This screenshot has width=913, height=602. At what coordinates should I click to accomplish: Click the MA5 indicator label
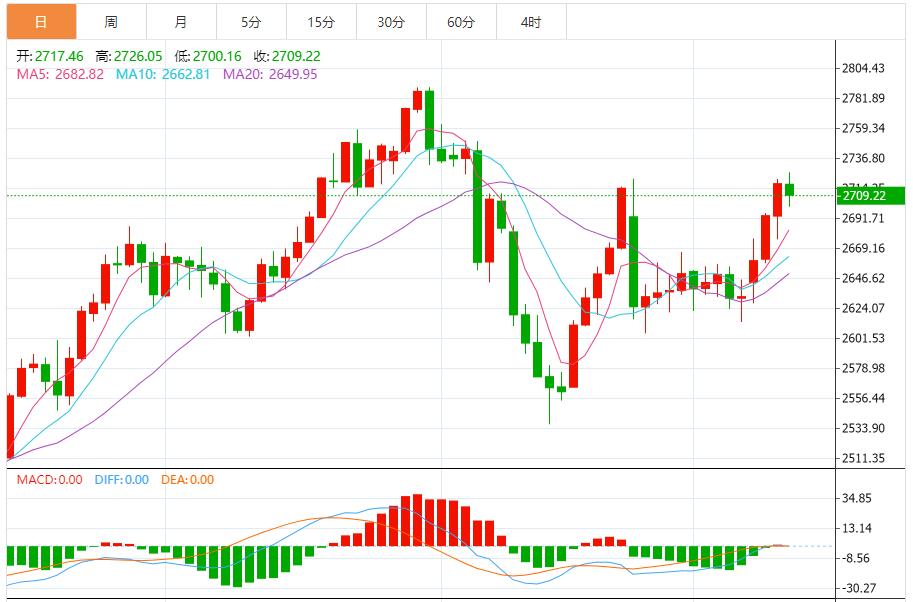tap(60, 74)
